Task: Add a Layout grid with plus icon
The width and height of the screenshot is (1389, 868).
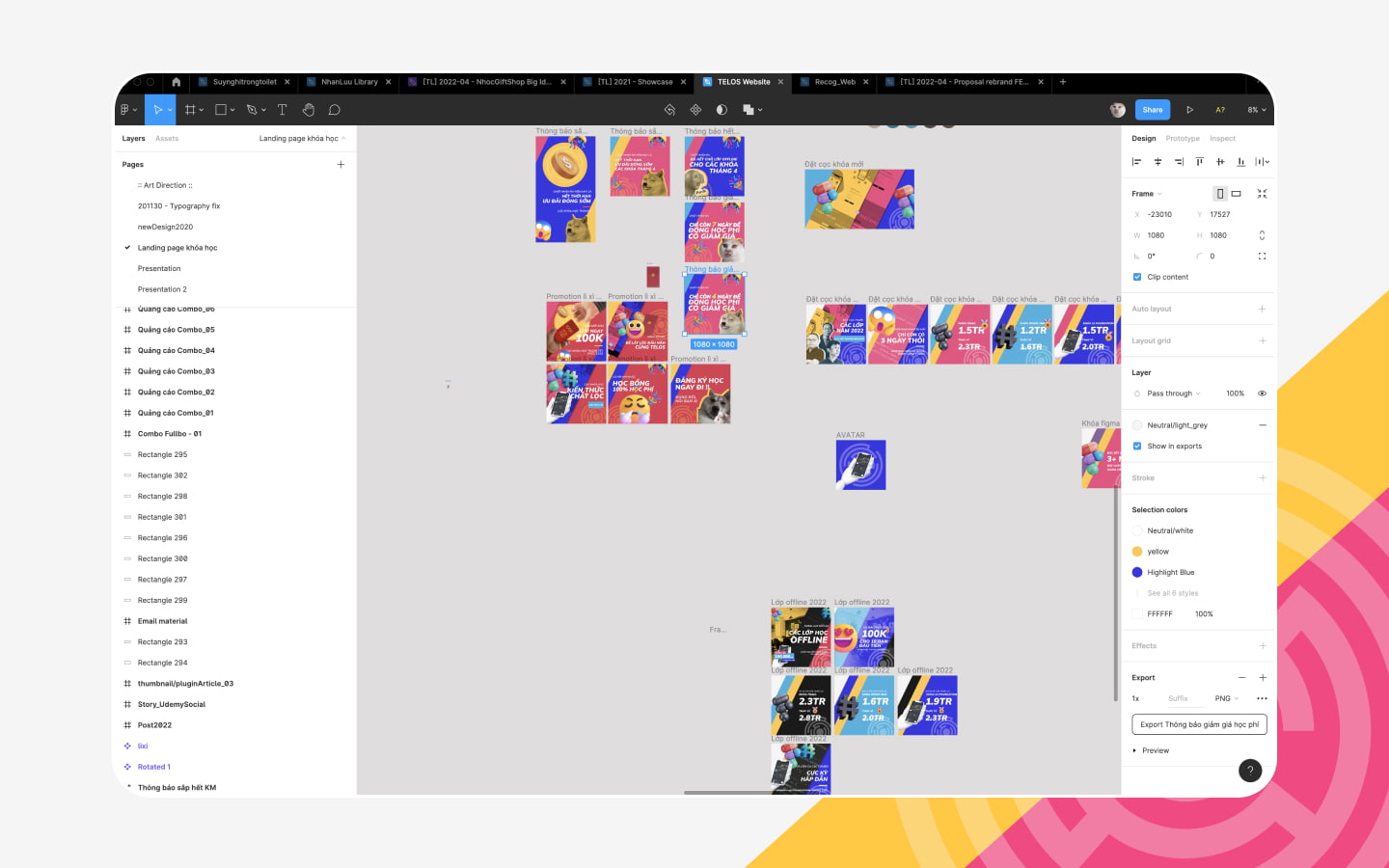Action: tap(1262, 340)
